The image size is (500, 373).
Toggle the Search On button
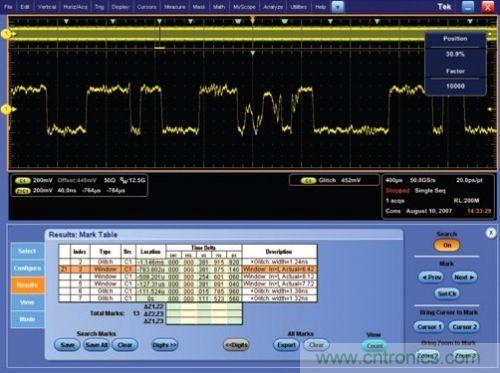tap(447, 245)
